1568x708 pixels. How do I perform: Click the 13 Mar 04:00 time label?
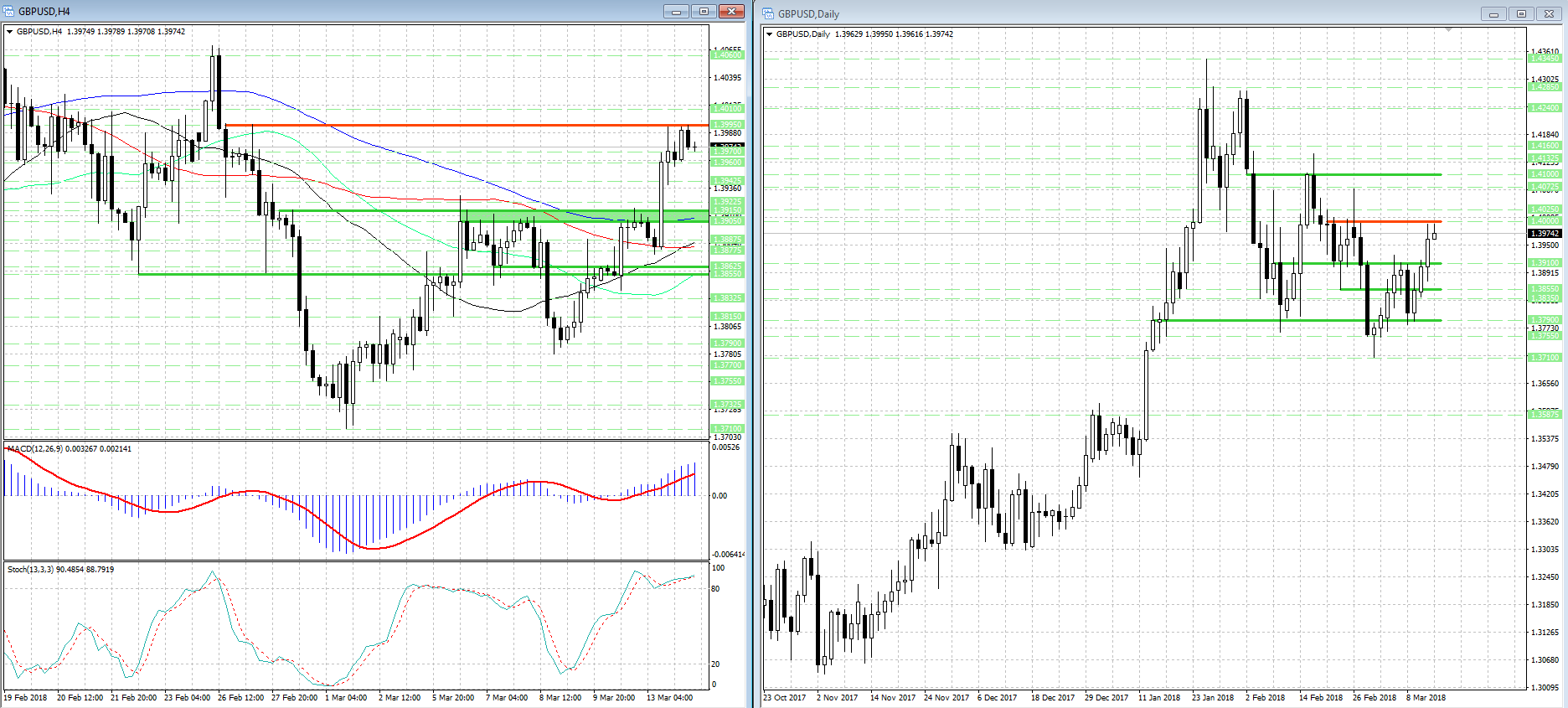click(669, 697)
